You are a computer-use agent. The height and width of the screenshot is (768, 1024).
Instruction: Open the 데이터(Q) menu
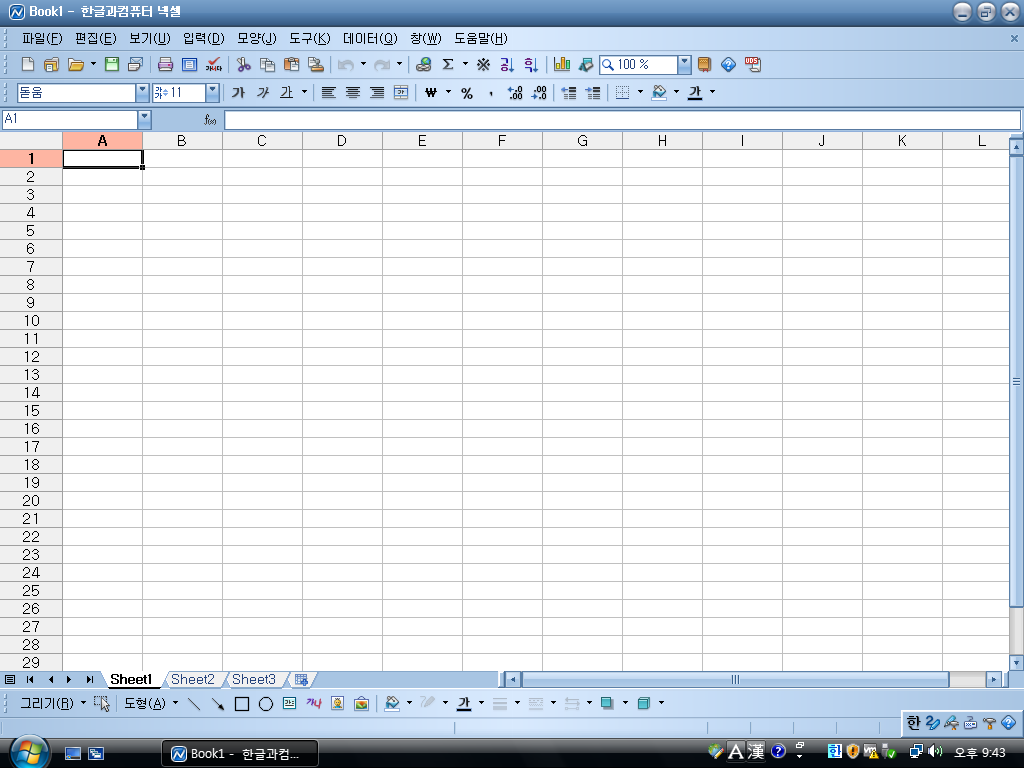370,39
